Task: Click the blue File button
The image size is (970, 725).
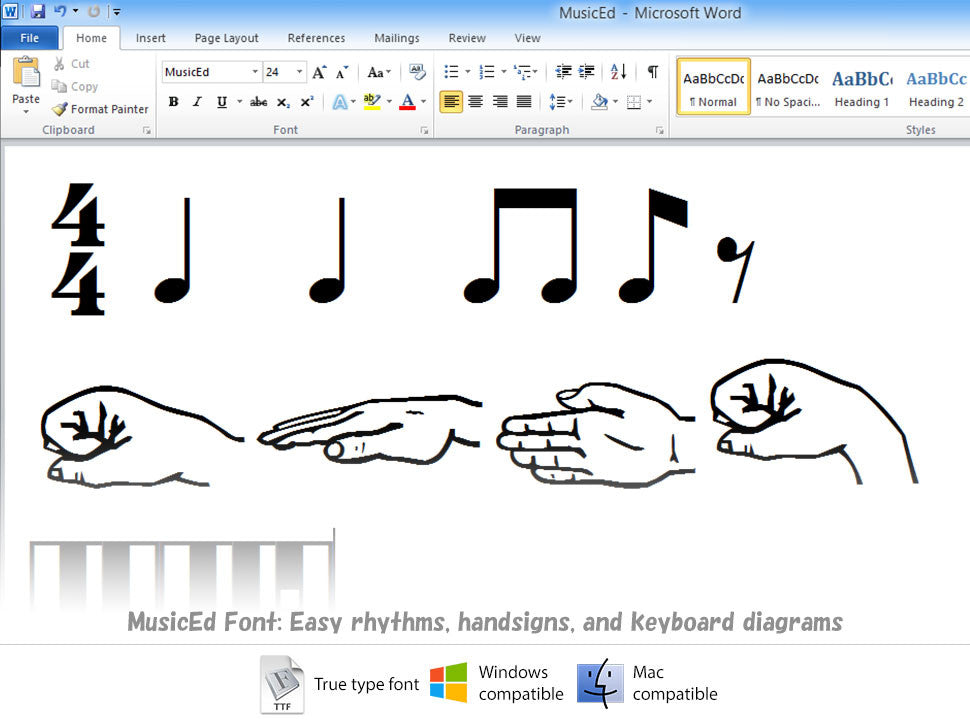Action: click(30, 38)
